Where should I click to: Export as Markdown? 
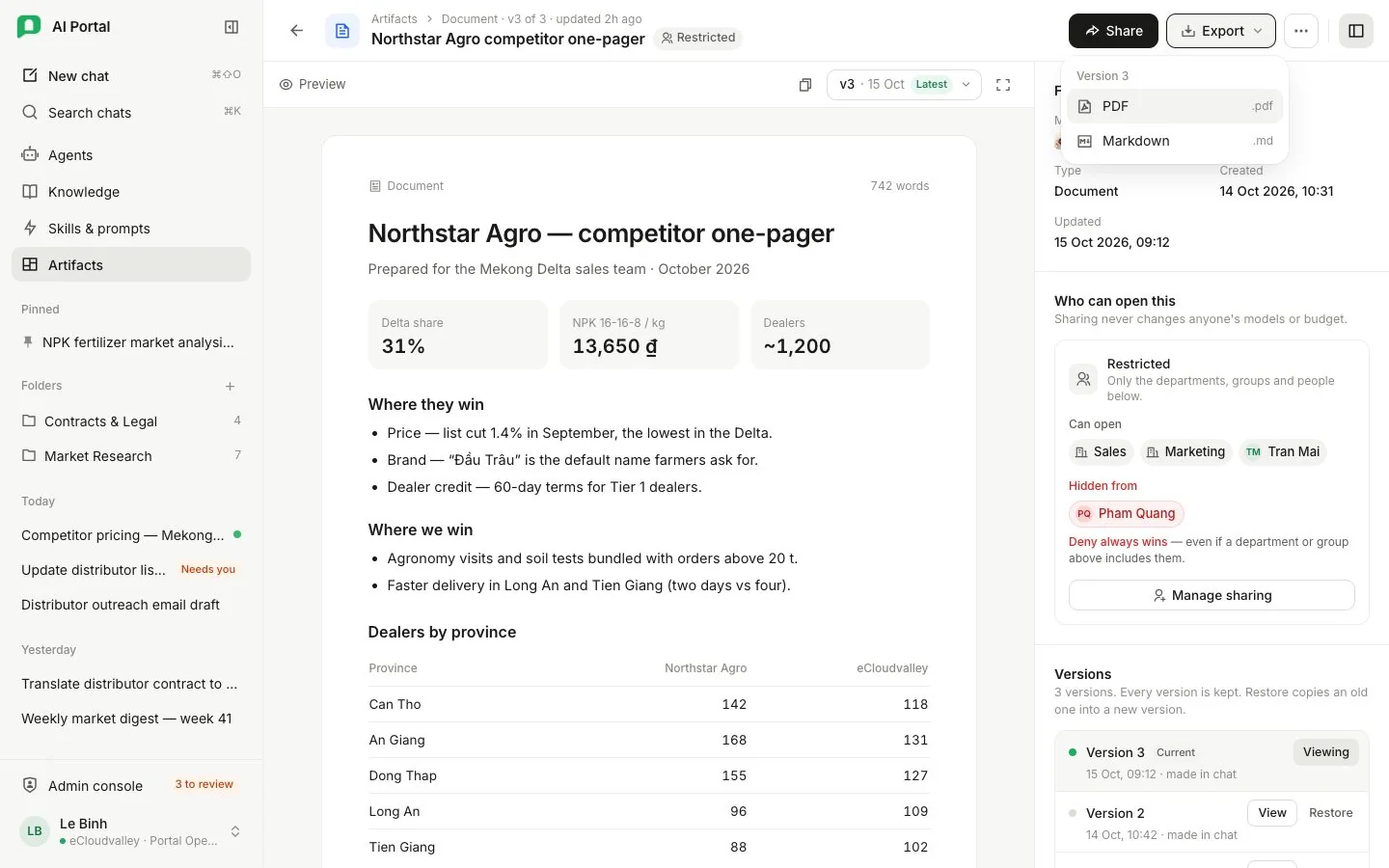[1175, 141]
